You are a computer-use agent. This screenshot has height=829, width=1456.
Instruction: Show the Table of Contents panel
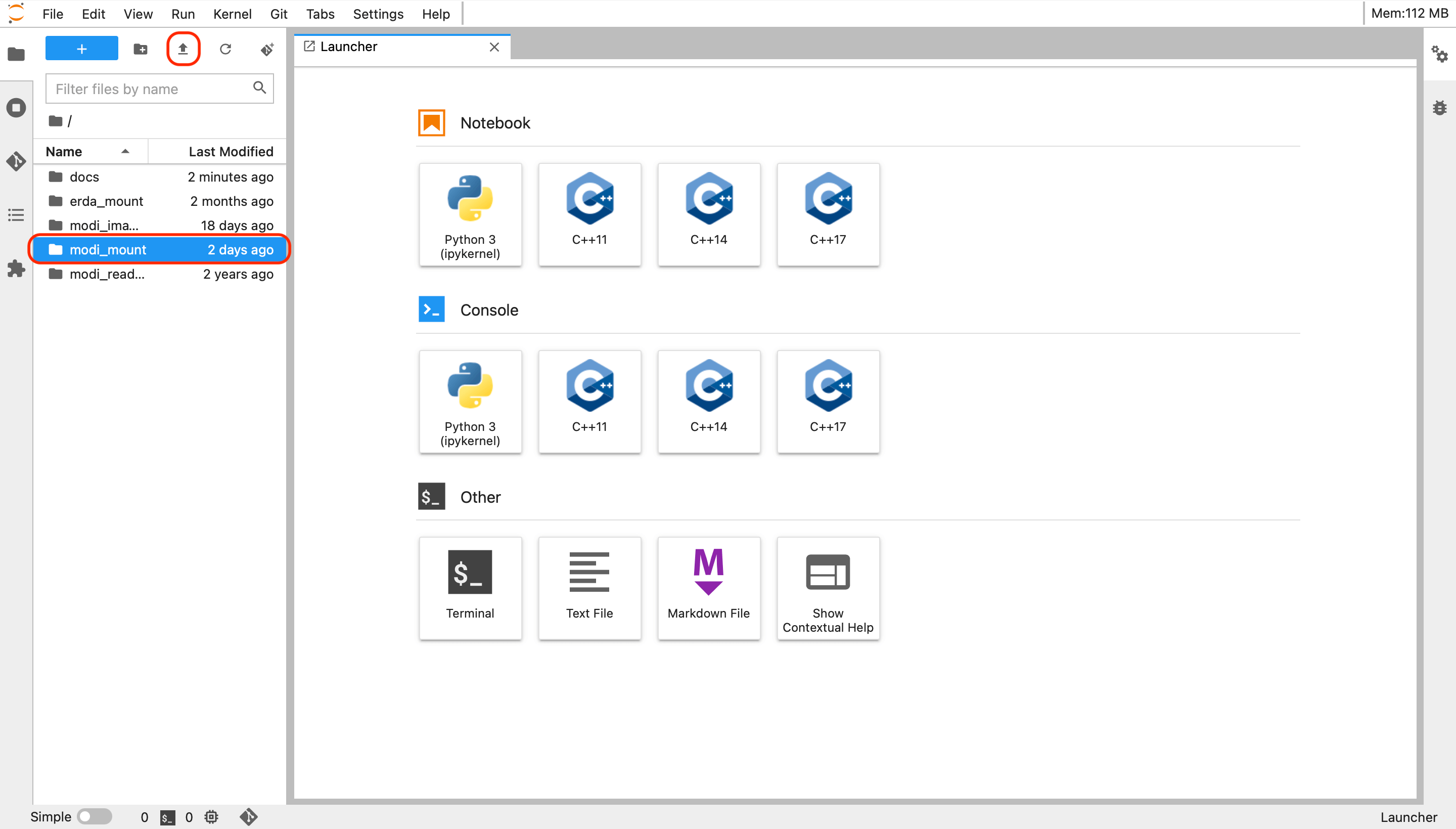point(16,214)
